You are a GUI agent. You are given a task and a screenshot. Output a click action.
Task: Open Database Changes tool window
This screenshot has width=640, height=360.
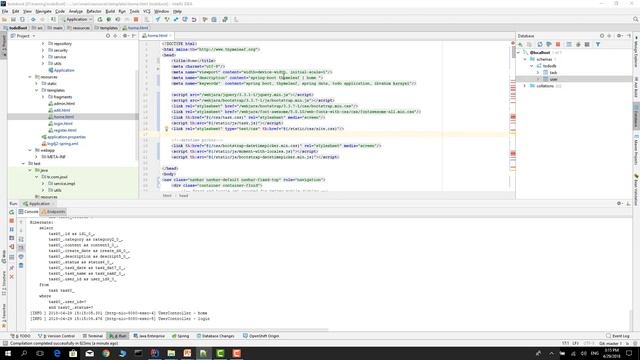coord(216,336)
